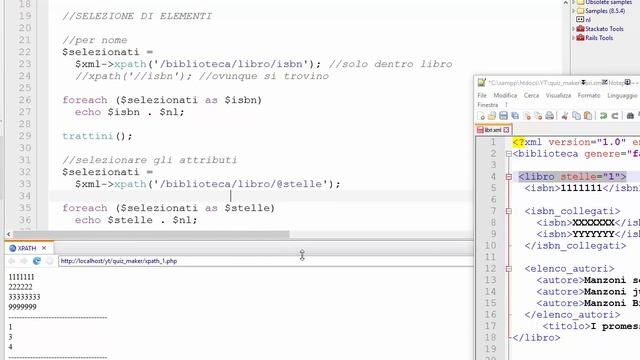The image size is (640, 360).
Task: Click the forward arrow in preview browser
Action: pyautogui.click(x=24, y=261)
